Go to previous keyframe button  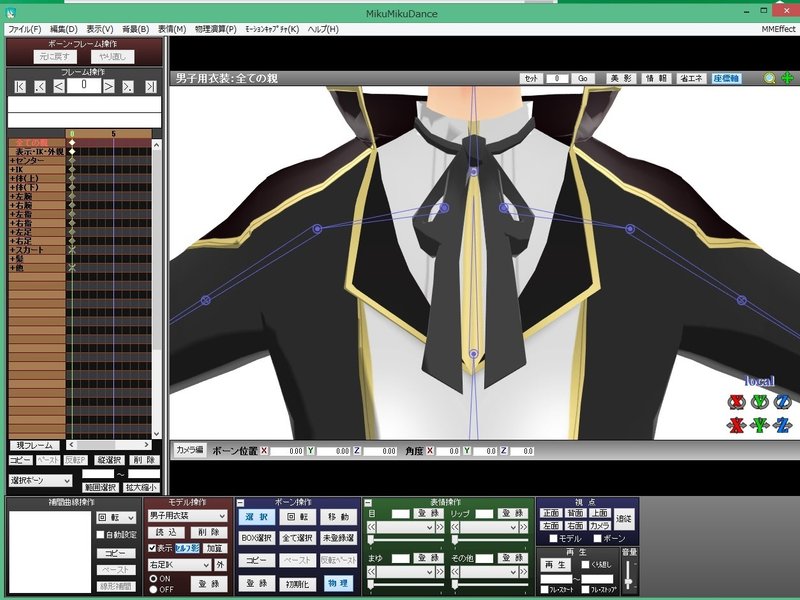[40, 87]
